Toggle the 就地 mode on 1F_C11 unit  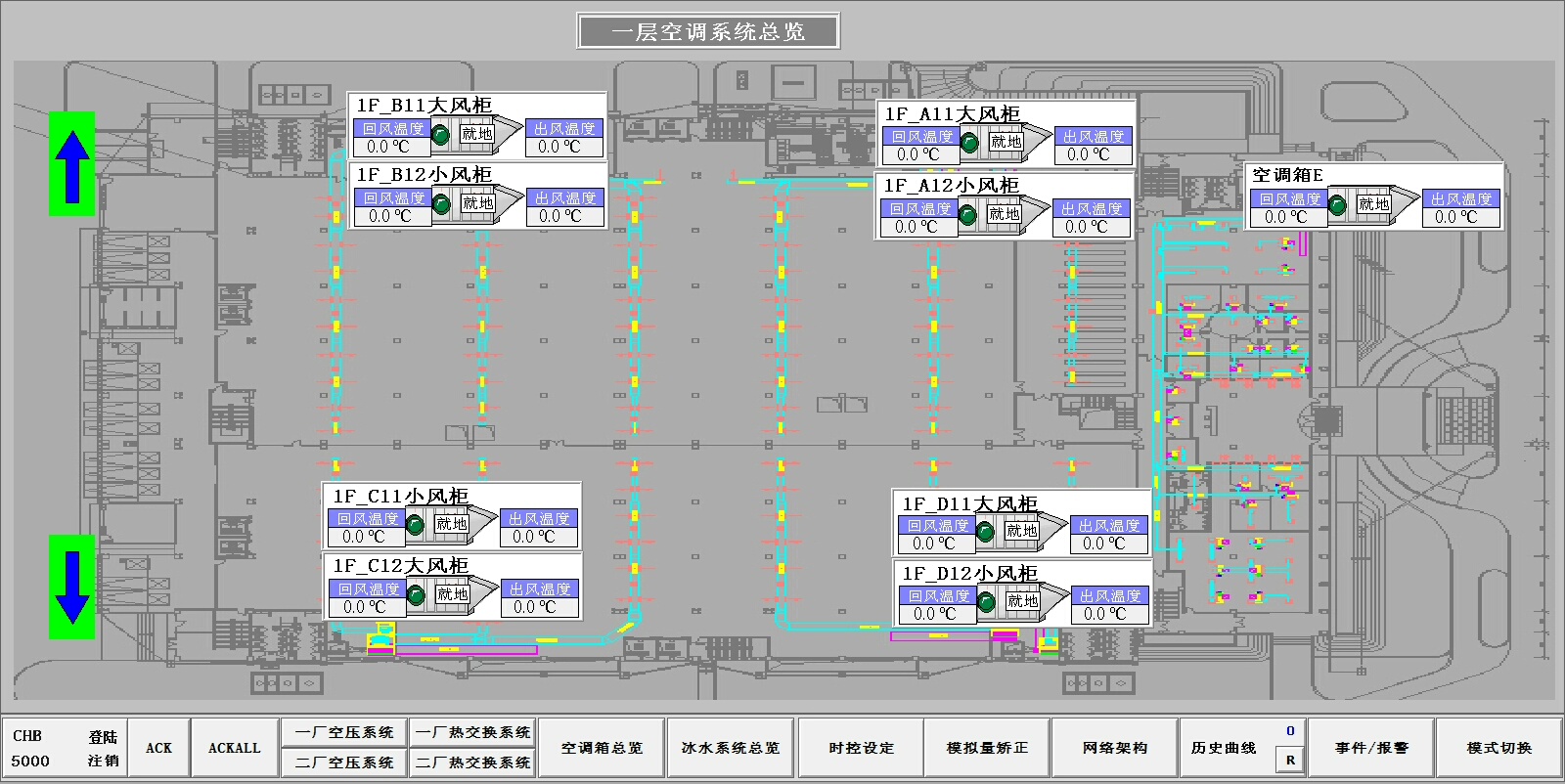(451, 525)
